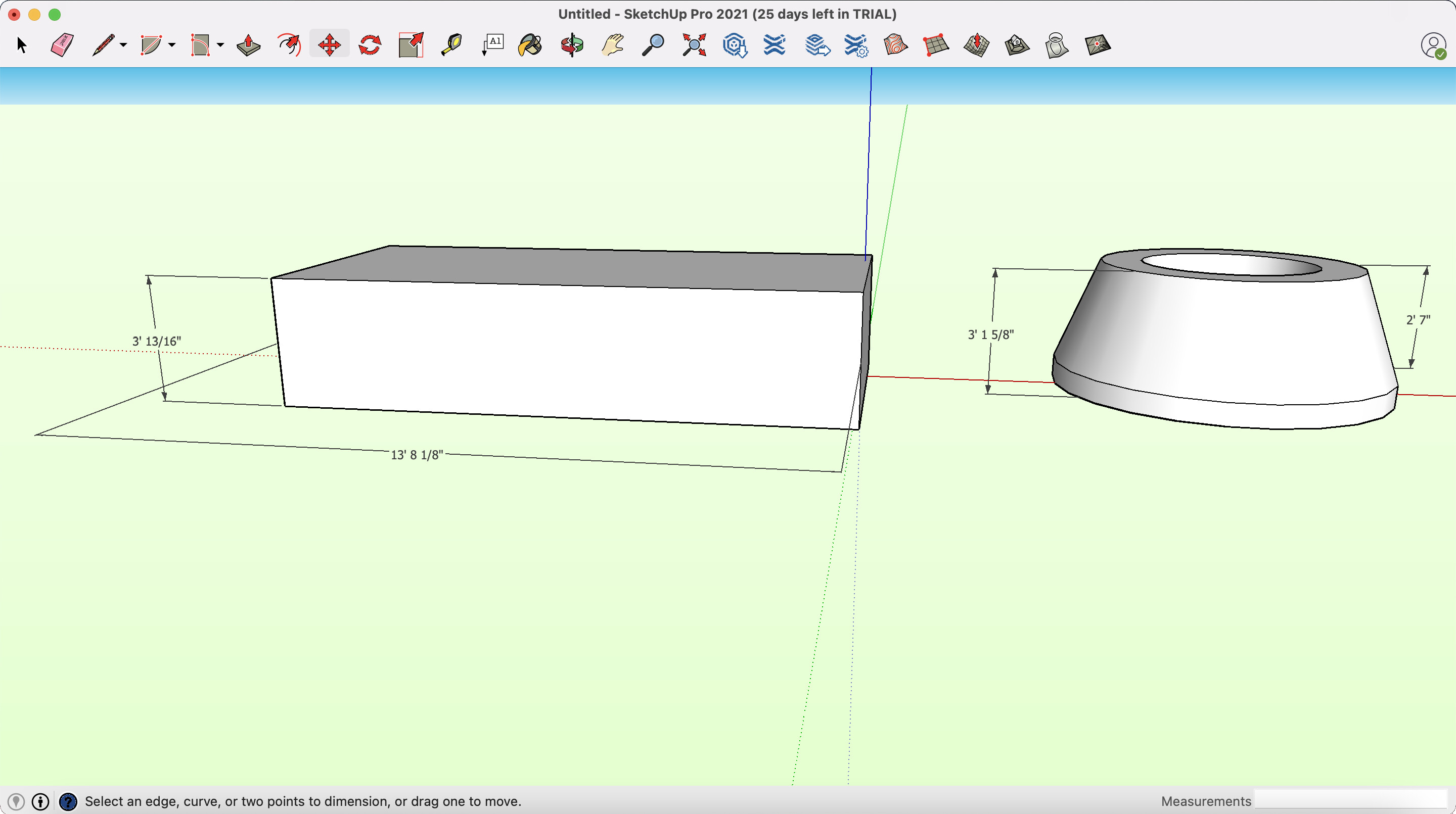Select the Rotate tool
This screenshot has width=1456, height=814.
[370, 44]
